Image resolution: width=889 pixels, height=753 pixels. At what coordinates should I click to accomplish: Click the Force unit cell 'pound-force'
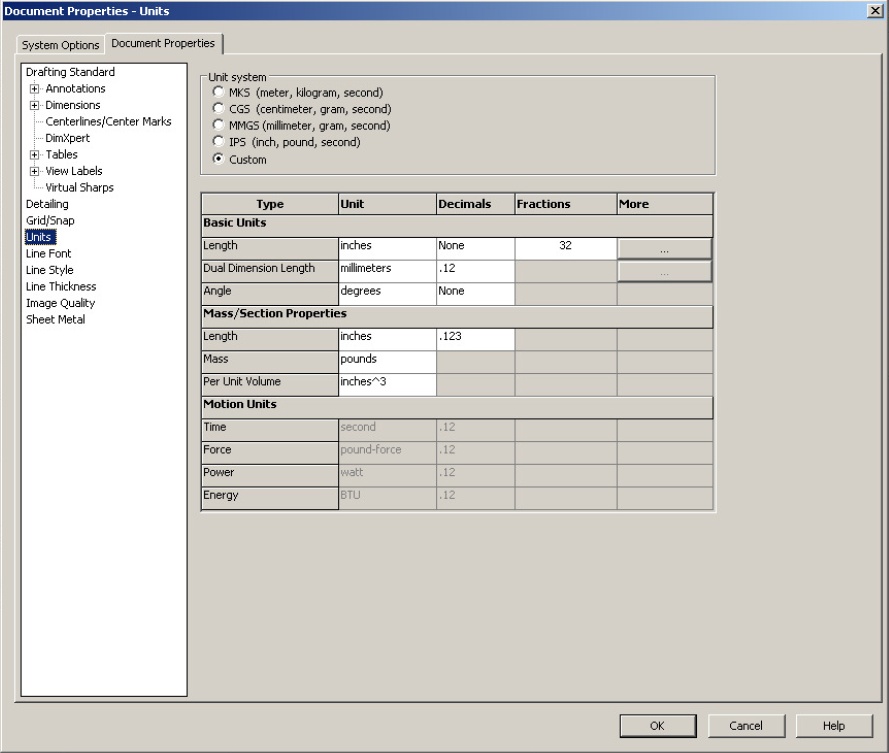(x=387, y=452)
